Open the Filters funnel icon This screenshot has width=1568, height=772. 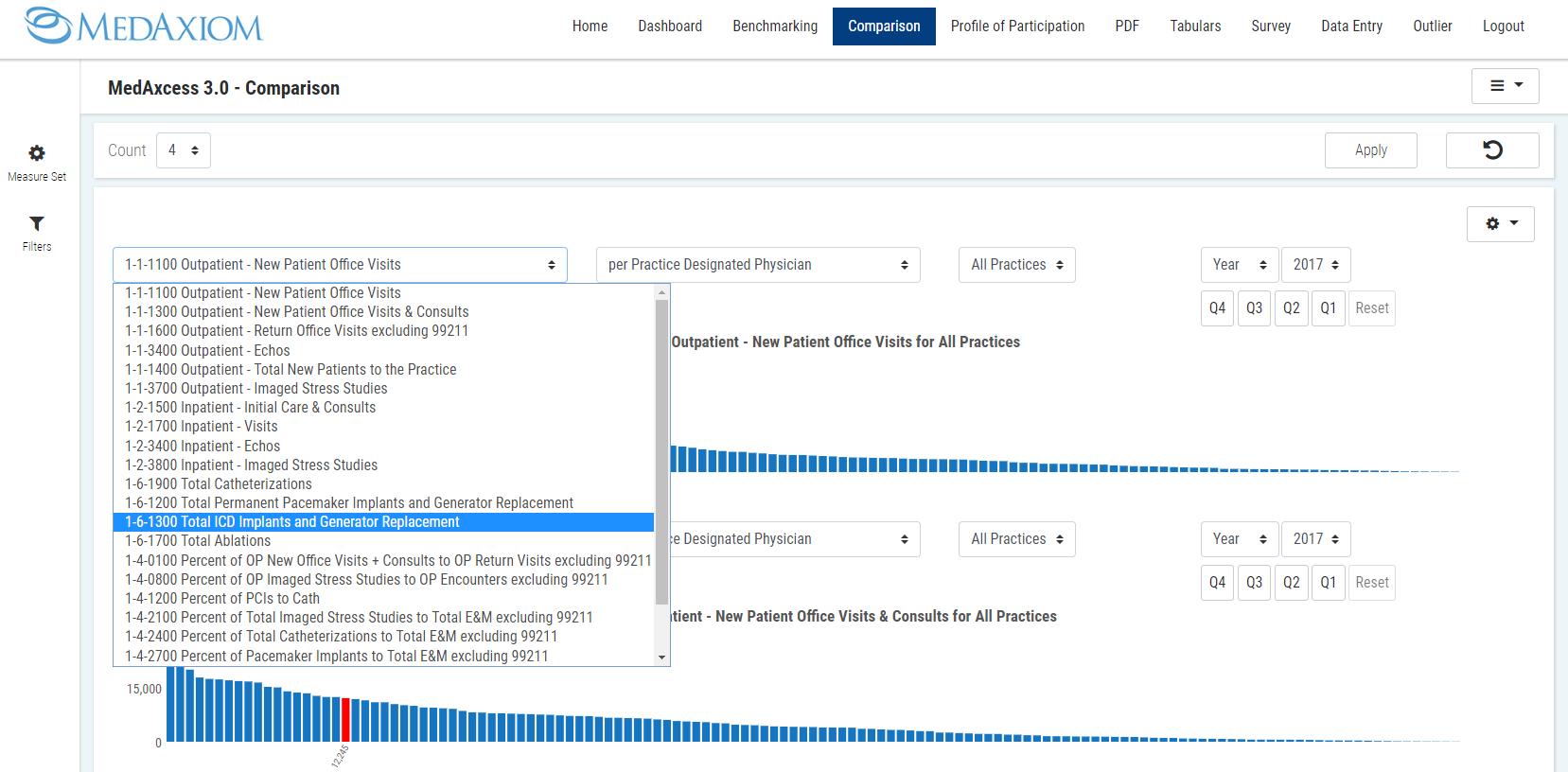37,224
